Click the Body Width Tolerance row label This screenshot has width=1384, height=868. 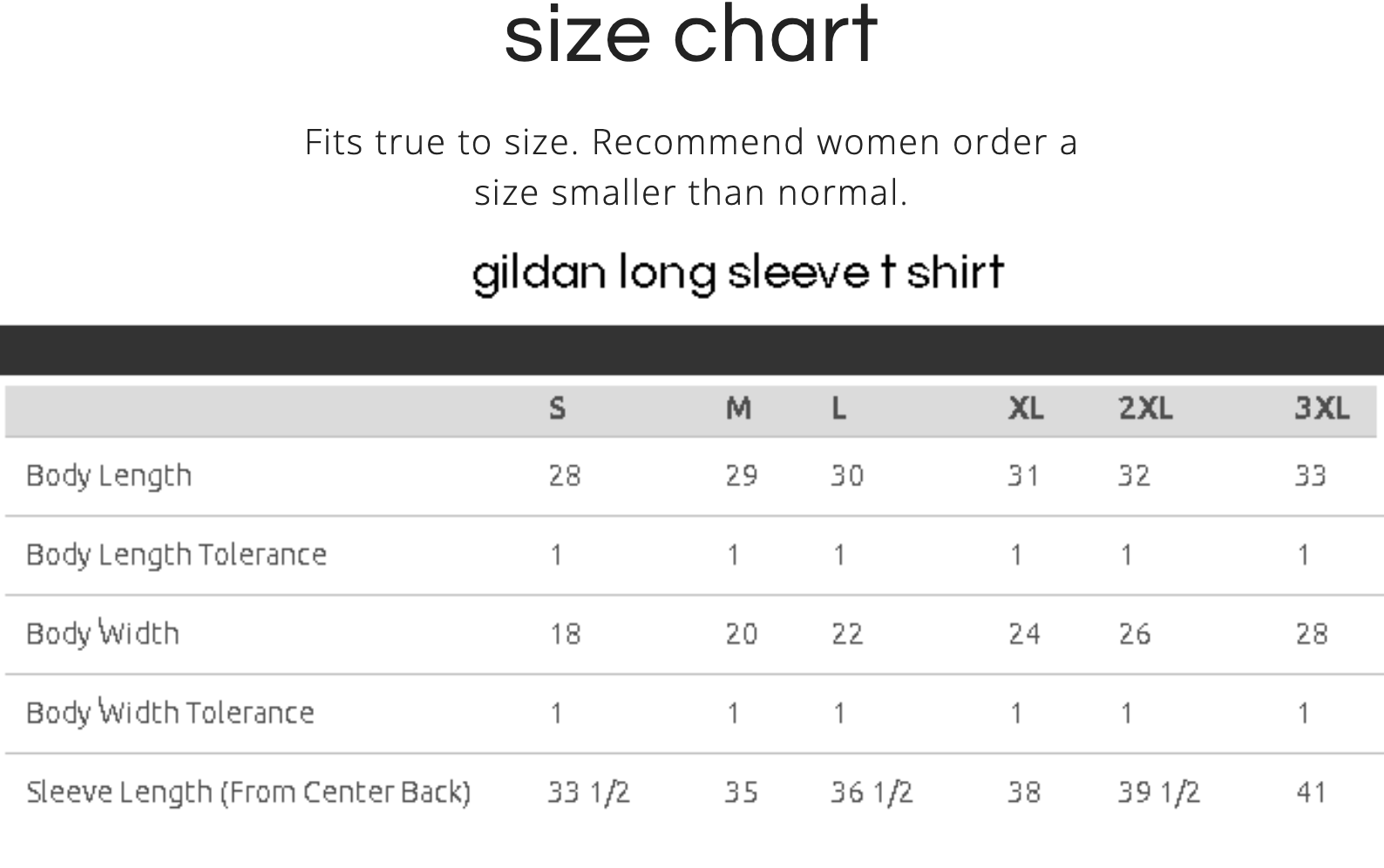[170, 713]
